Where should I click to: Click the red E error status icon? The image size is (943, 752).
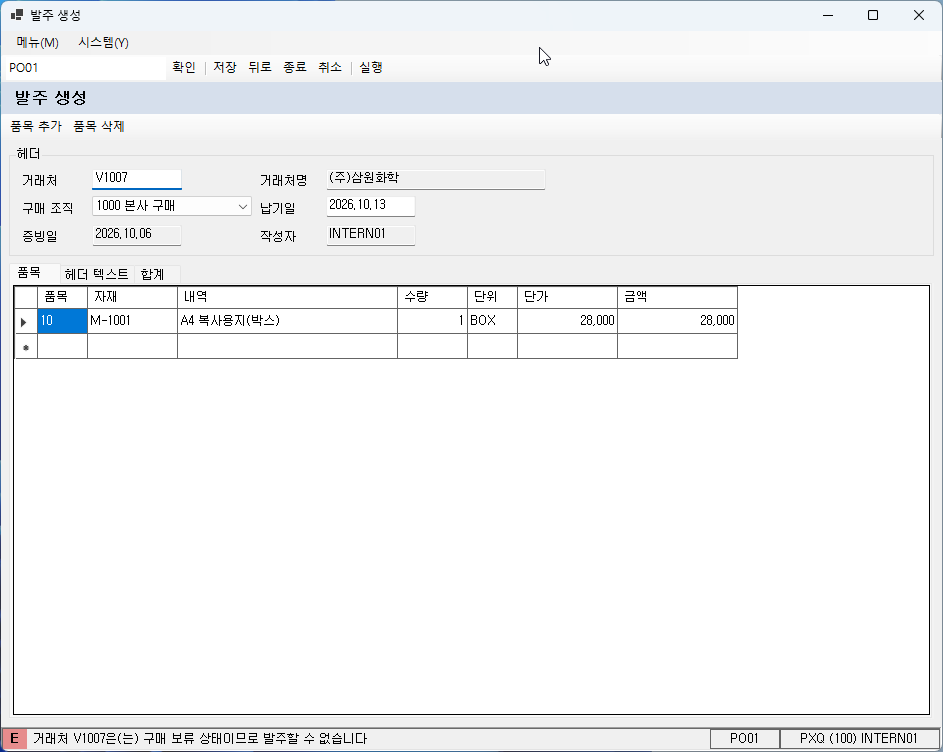14,739
